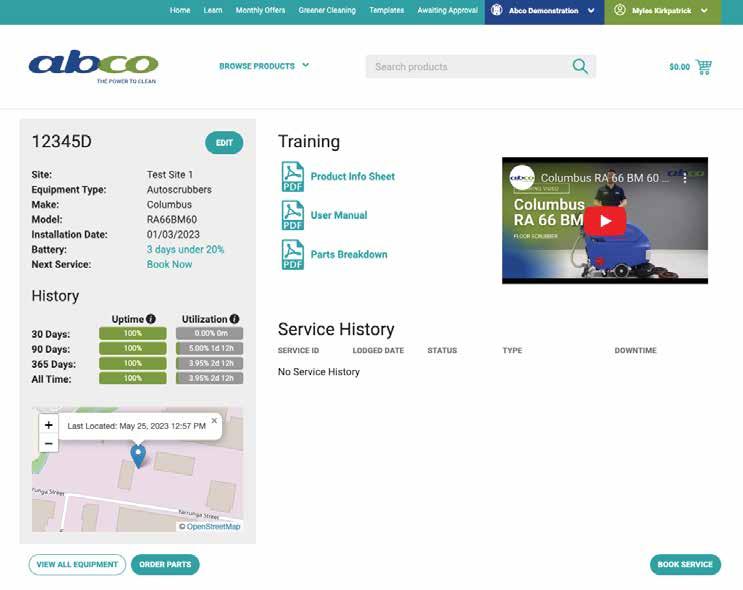Click the 90 Days utilization bar
Viewport: 743px width, 590px height.
point(209,348)
